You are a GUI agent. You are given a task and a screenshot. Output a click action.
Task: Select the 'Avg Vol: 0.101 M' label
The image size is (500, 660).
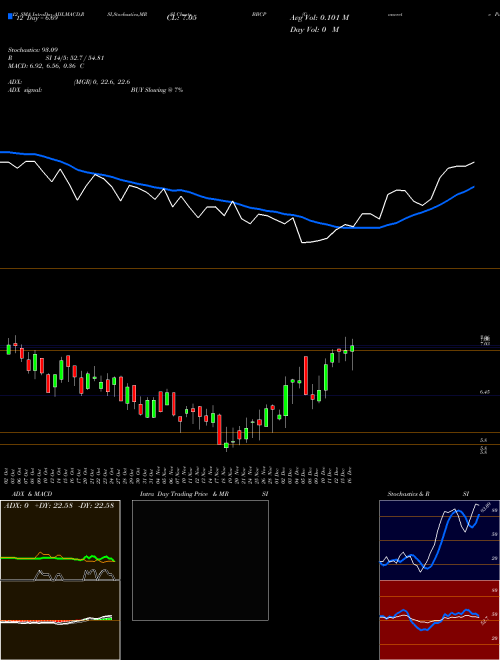(x=319, y=18)
